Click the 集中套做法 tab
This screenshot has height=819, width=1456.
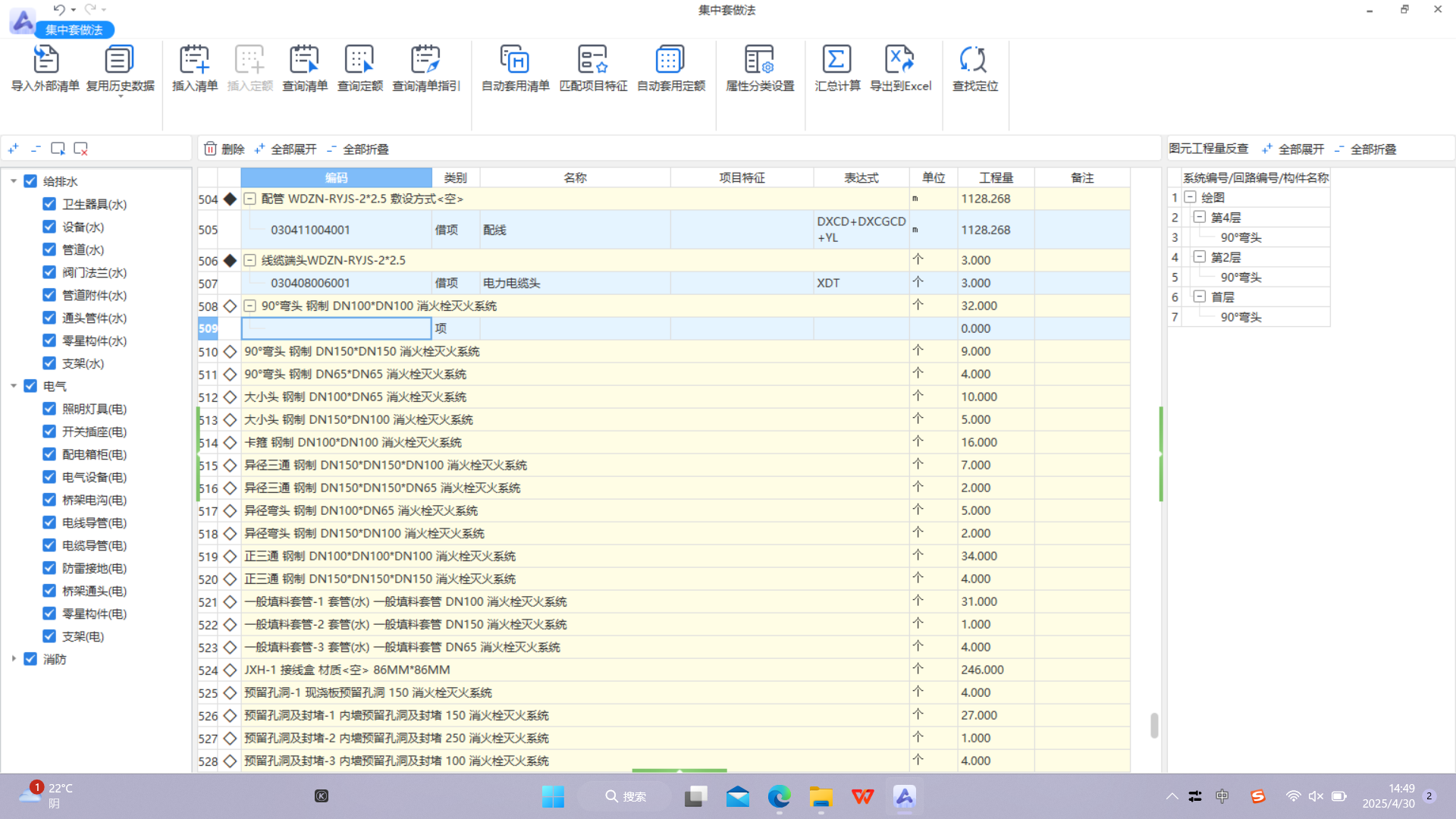[74, 30]
